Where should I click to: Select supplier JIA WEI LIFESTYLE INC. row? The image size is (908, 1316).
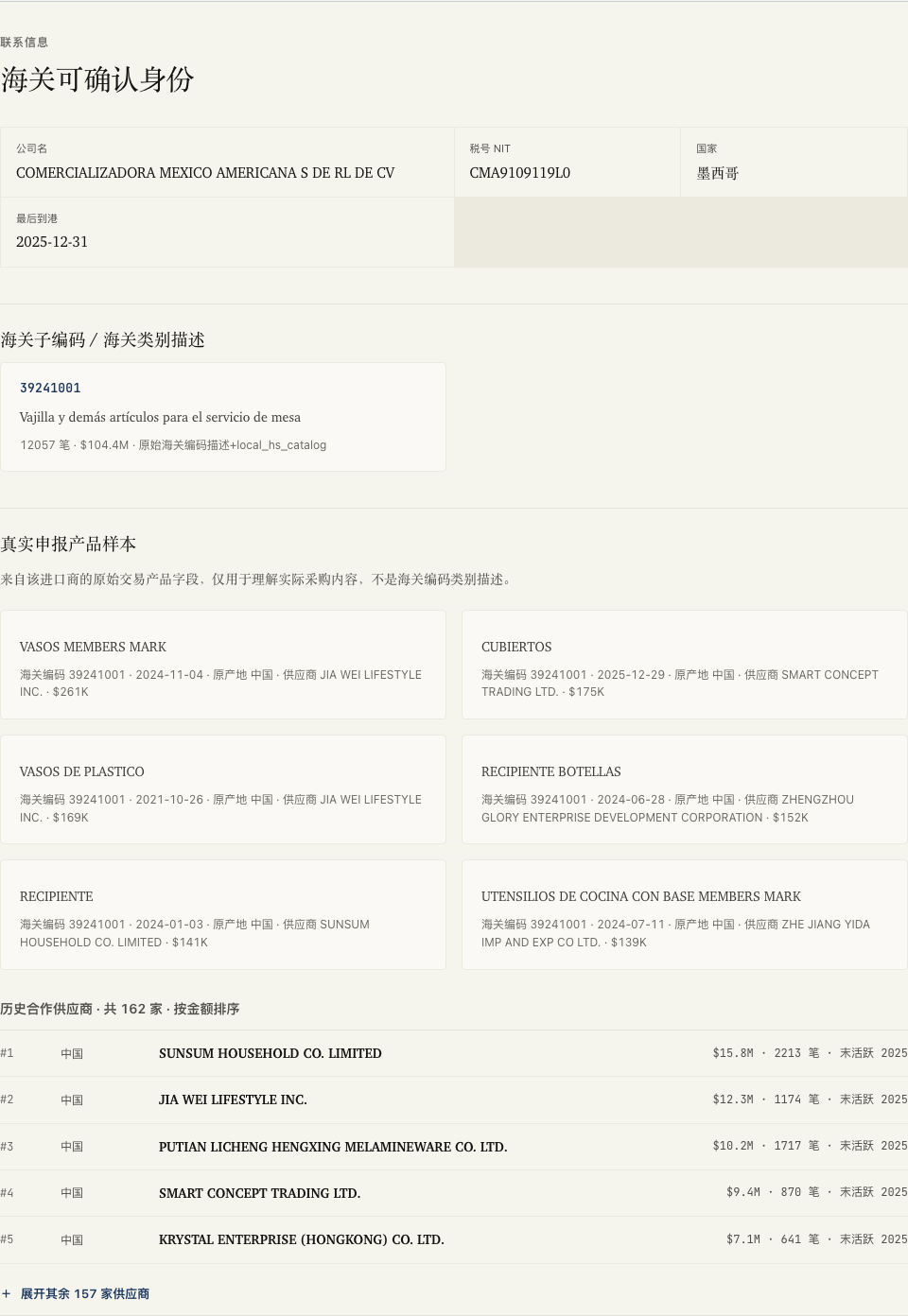click(454, 1100)
